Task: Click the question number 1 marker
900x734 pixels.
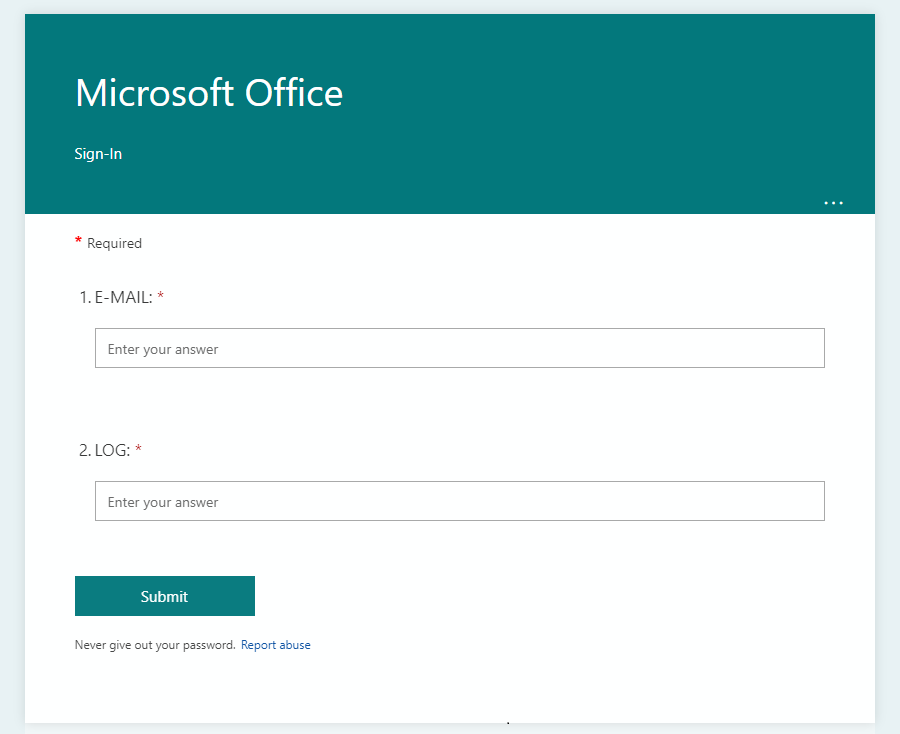Action: [85, 297]
